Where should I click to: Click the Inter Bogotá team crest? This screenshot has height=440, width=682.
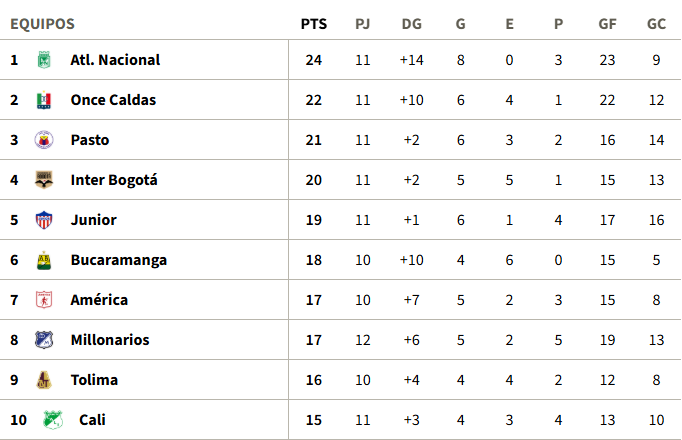pyautogui.click(x=44, y=180)
